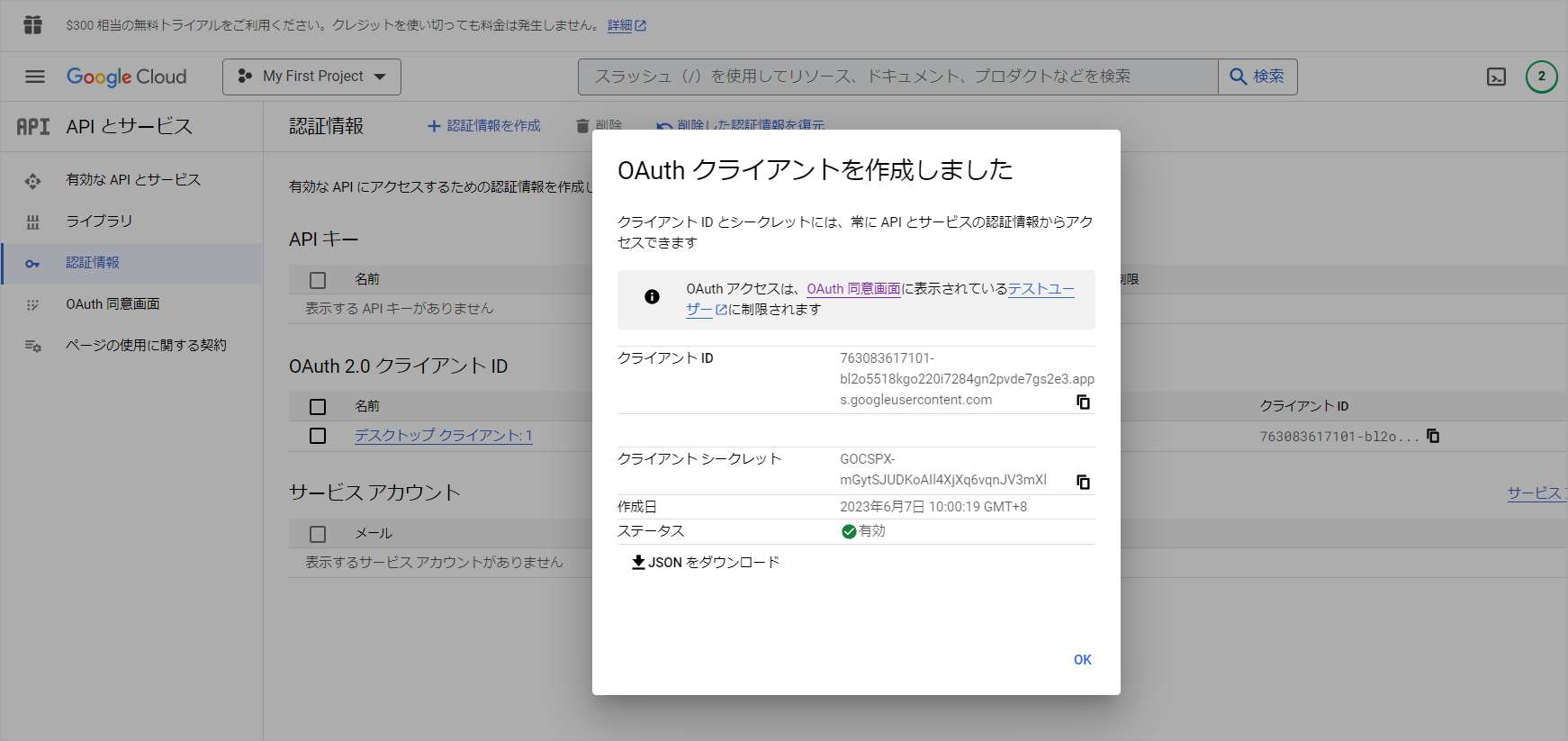Toggle the サービス アカウント header checkbox
Viewport: 1568px width, 741px height.
click(x=318, y=534)
